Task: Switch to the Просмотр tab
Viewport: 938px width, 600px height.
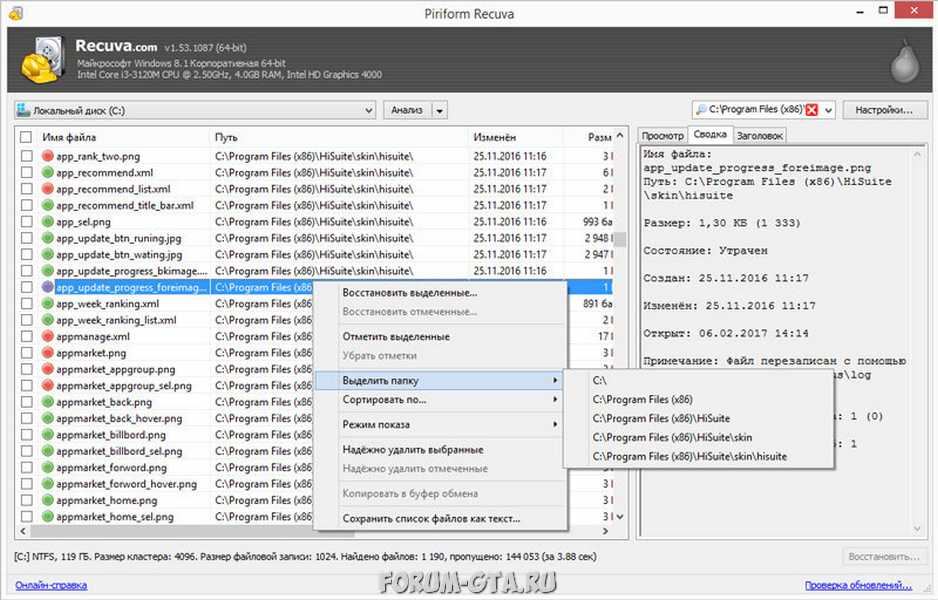Action: click(662, 136)
